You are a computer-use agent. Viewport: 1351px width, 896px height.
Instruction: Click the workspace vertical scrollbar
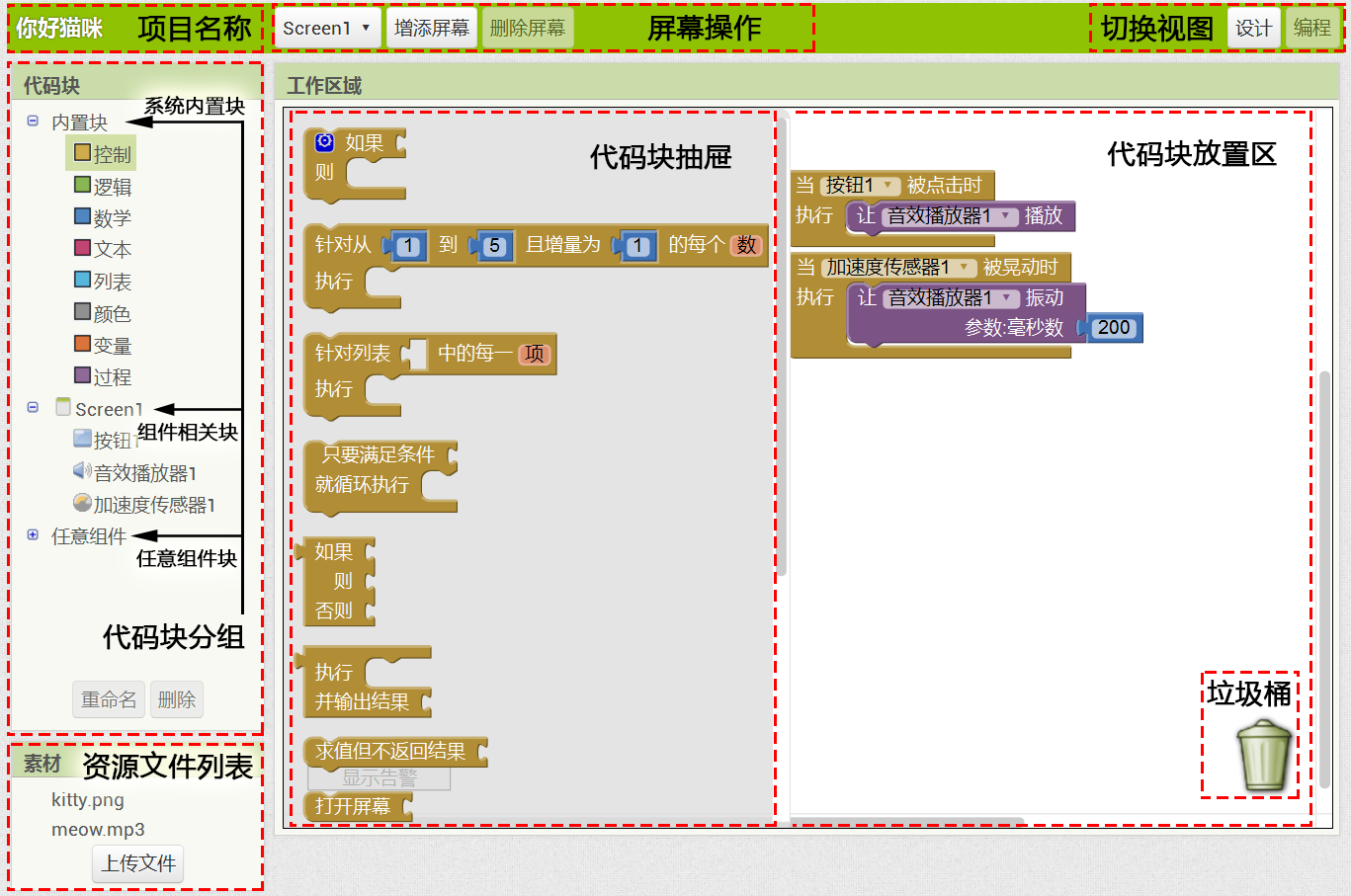[1324, 579]
